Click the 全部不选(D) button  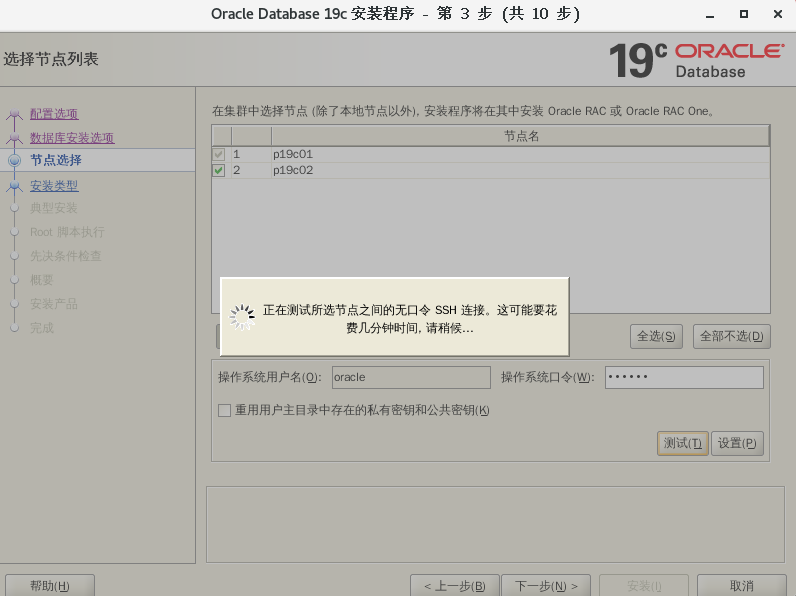pos(732,336)
